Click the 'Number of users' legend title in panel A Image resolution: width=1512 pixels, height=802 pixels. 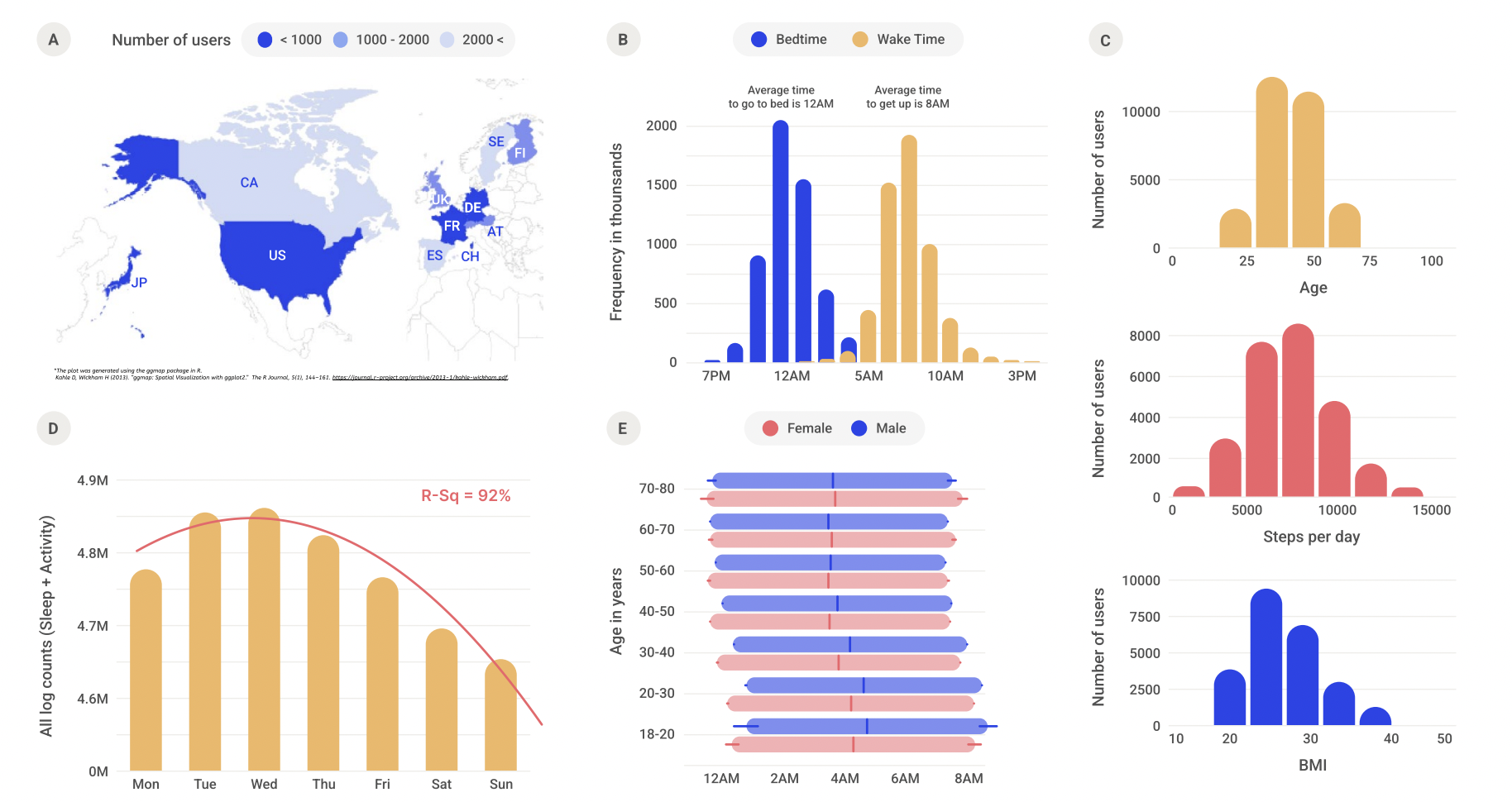pos(171,40)
